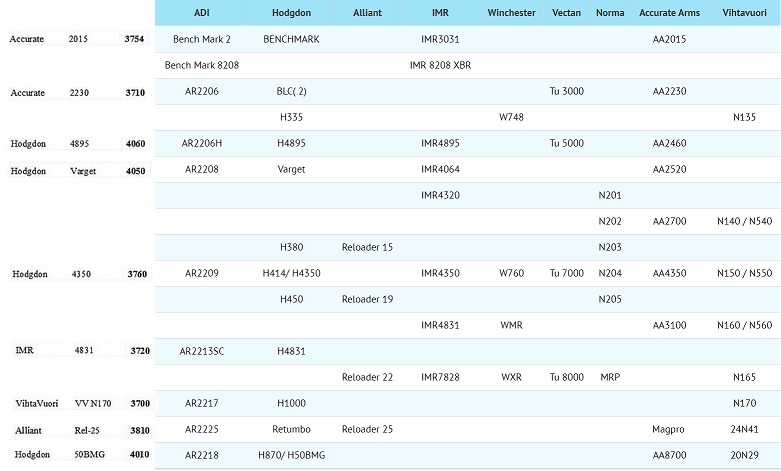
Task: Click the Norma column header
Action: tap(610, 13)
